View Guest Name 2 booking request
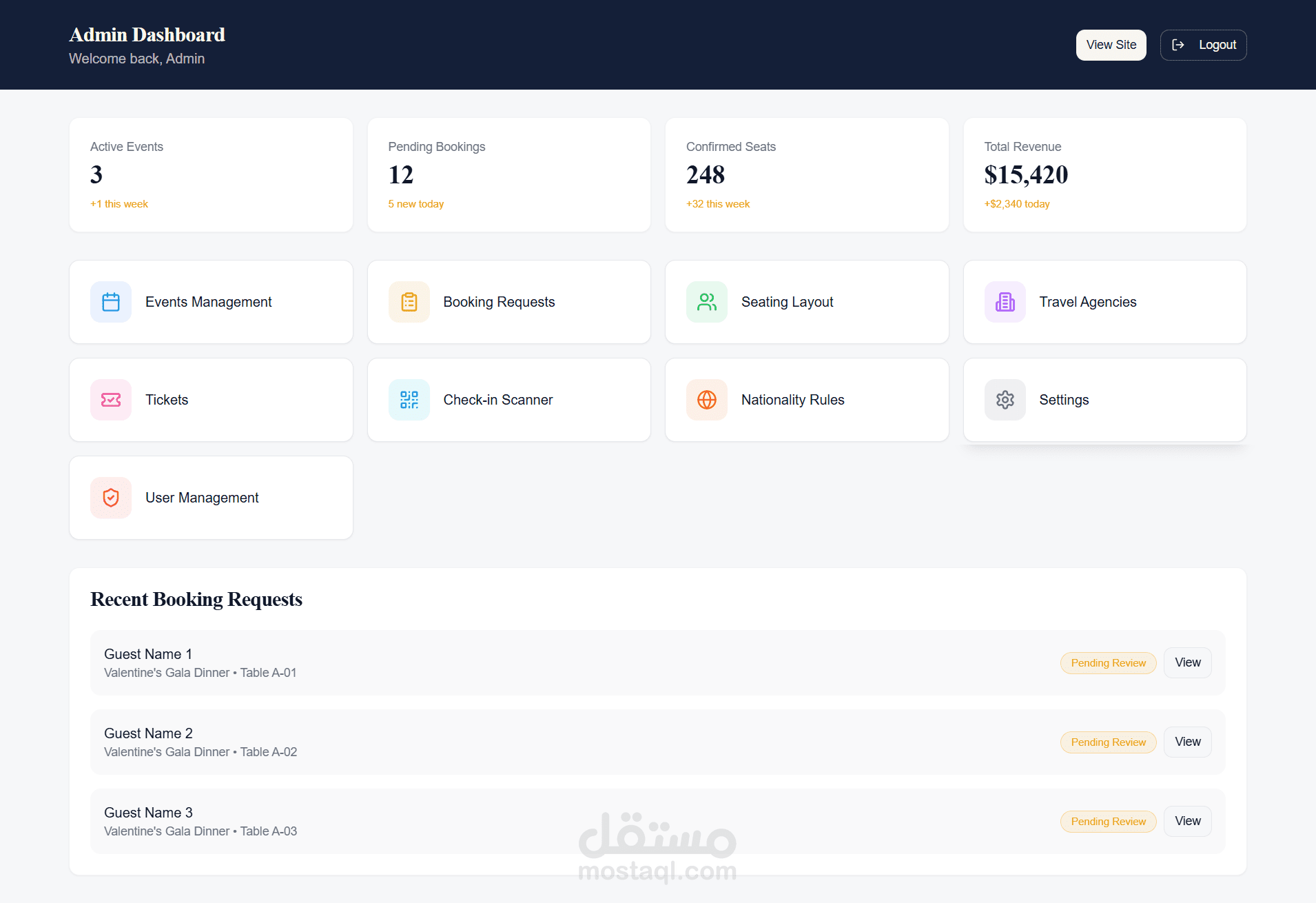This screenshot has height=903, width=1316. click(x=1188, y=742)
